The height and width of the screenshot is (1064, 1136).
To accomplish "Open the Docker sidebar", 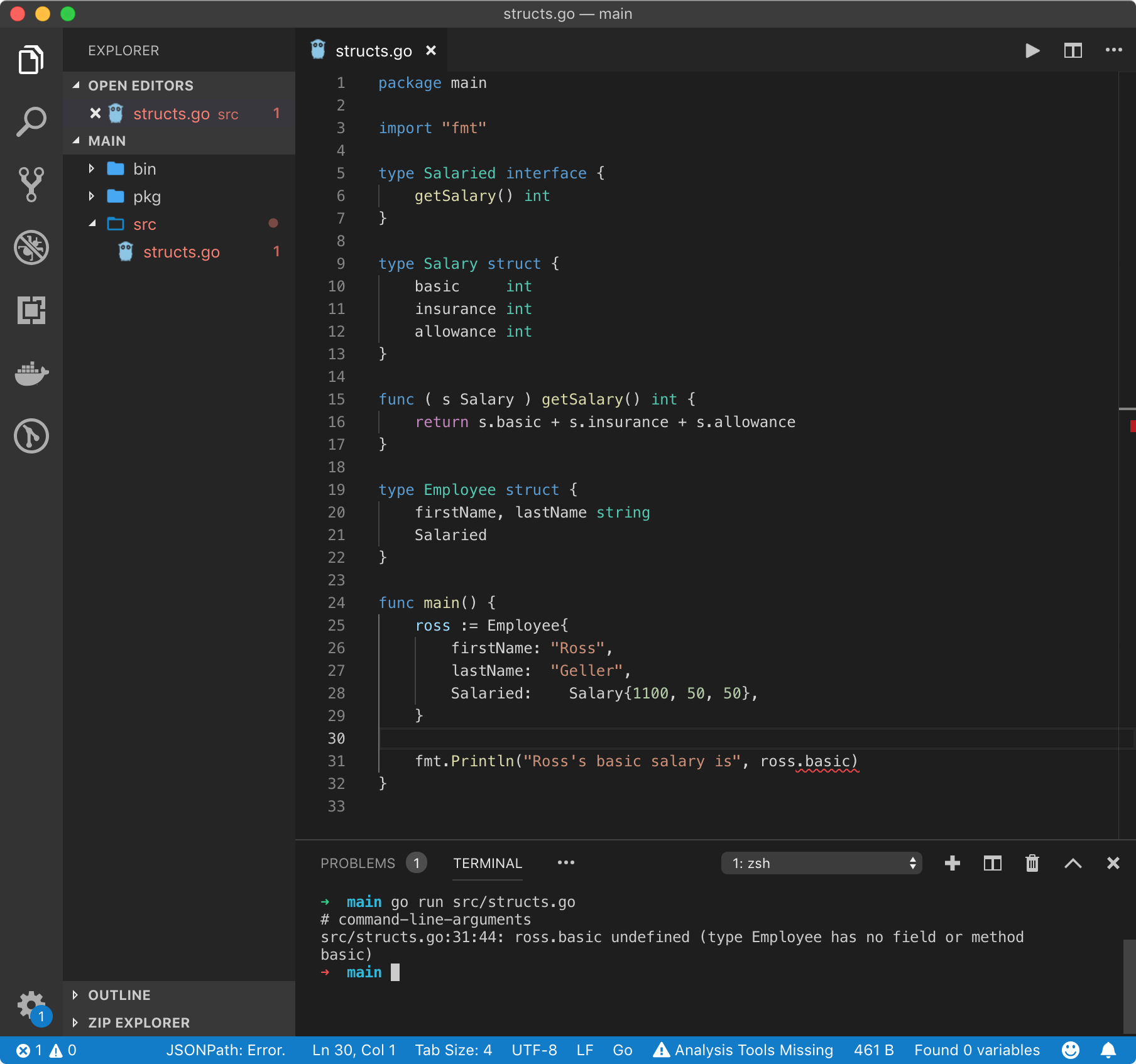I will (x=31, y=373).
